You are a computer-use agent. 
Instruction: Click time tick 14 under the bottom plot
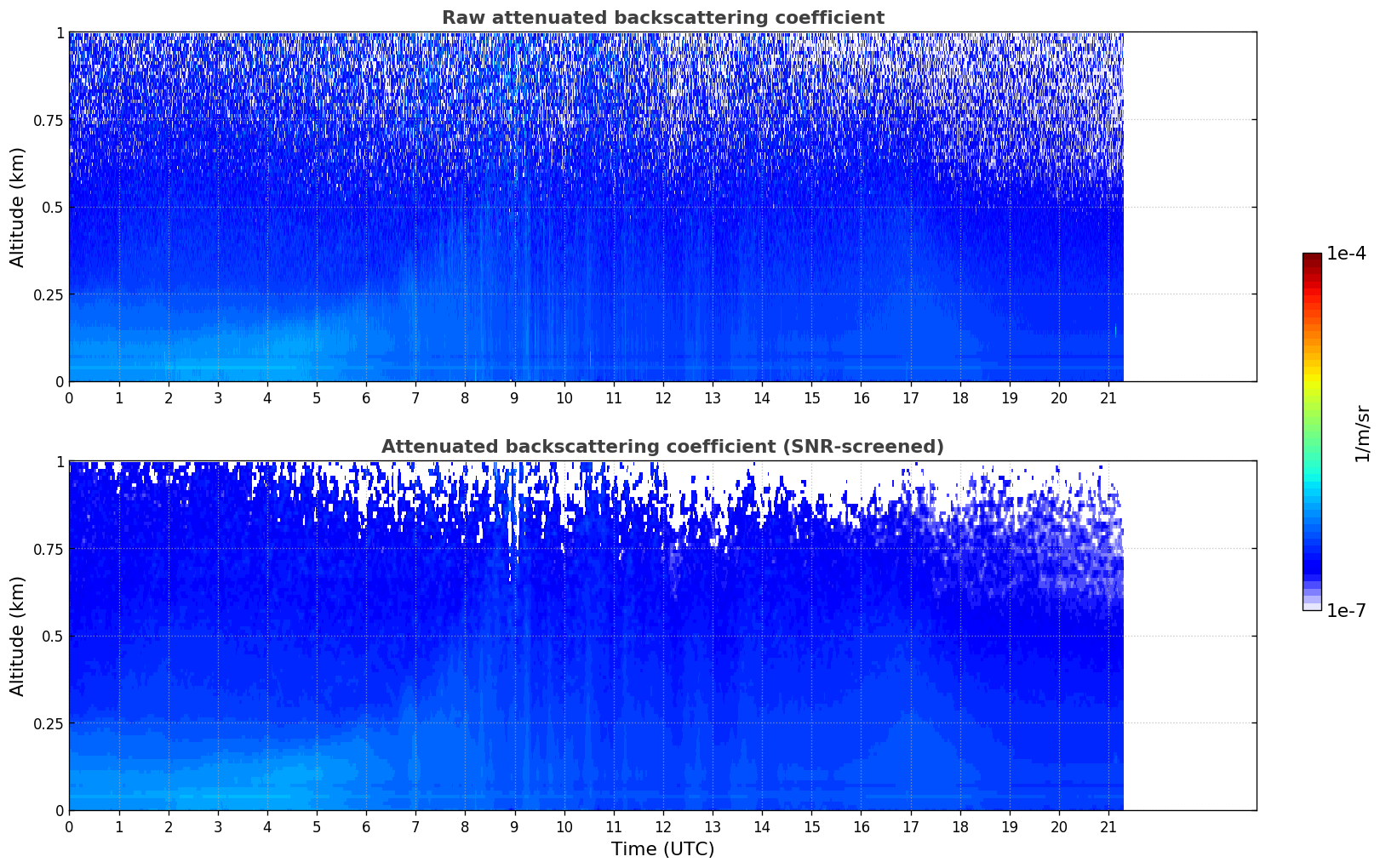pos(762,826)
